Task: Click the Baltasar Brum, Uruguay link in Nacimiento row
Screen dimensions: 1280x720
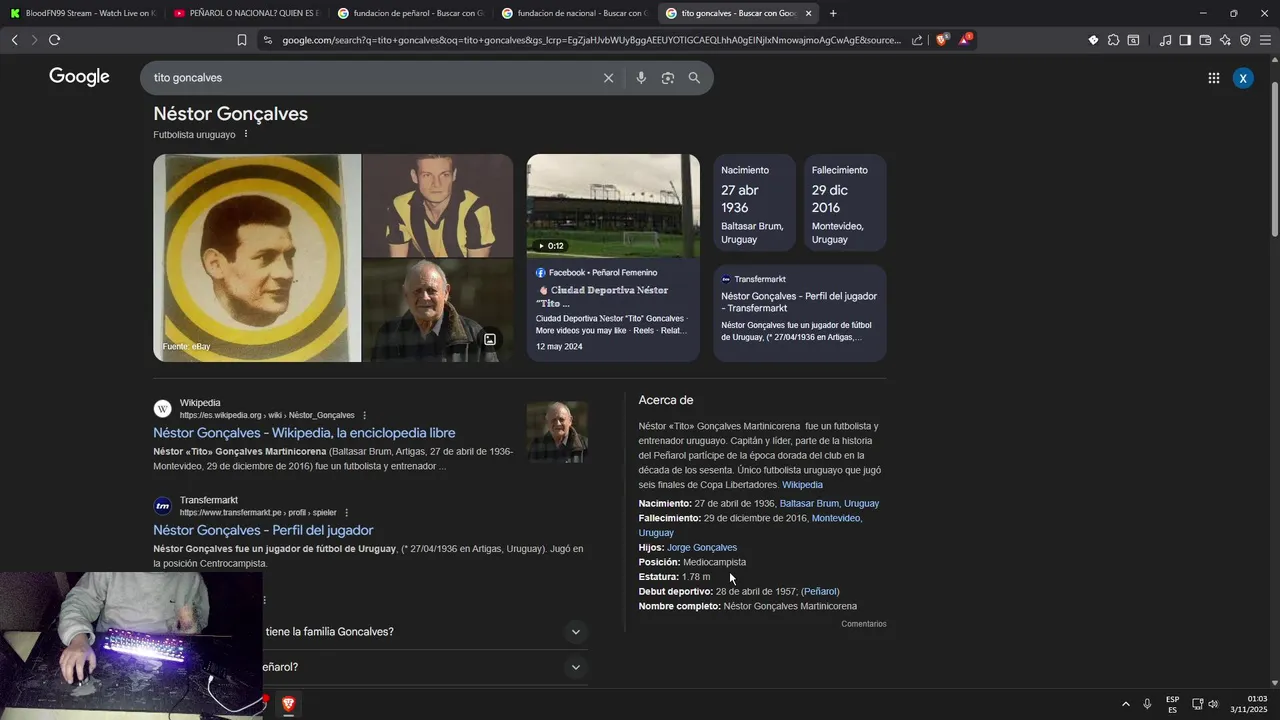Action: (829, 504)
